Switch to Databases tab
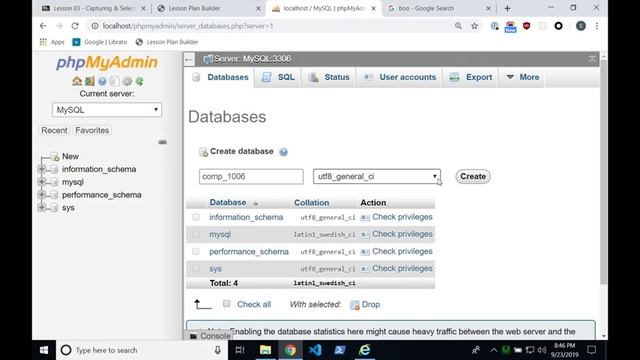640x360 pixels. [x=220, y=77]
